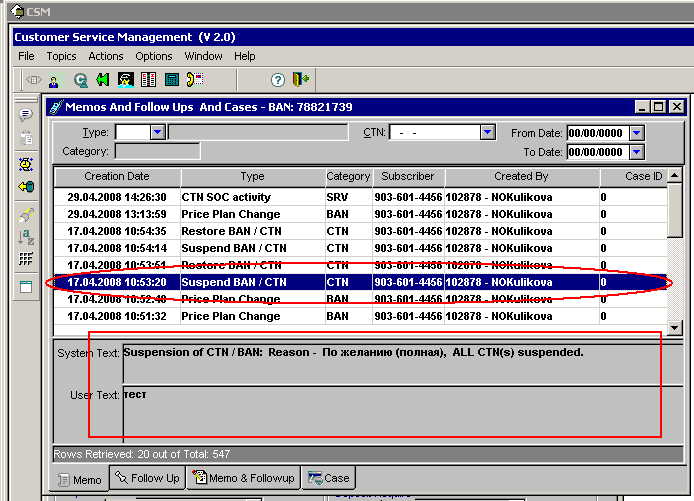This screenshot has height=501, width=694.
Task: Sort by Creation Date column header
Action: pyautogui.click(x=117, y=177)
